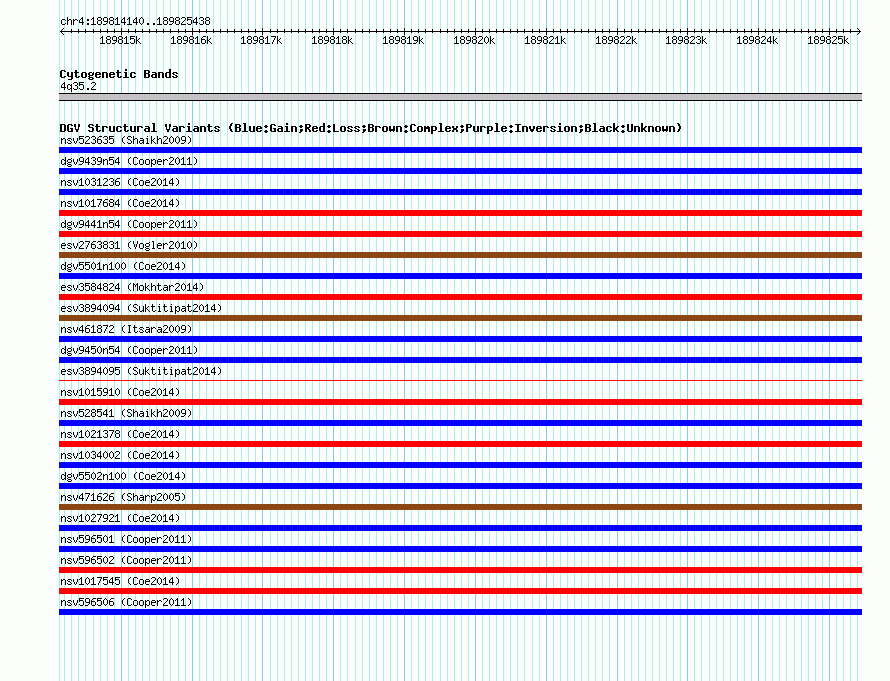Click the blue gain bar under nsv523635
The width and height of the screenshot is (890, 681).
460,150
